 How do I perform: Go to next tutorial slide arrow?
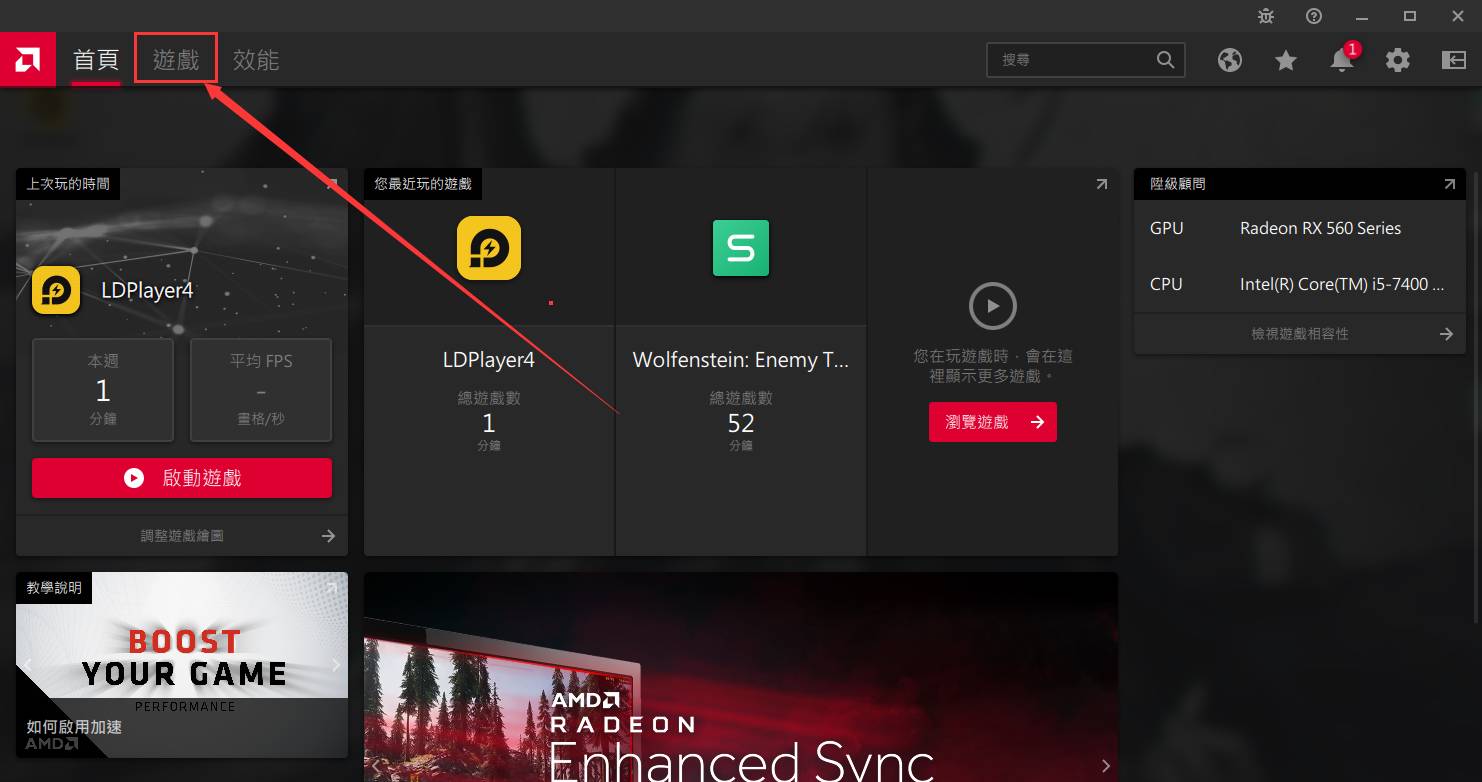click(x=335, y=665)
